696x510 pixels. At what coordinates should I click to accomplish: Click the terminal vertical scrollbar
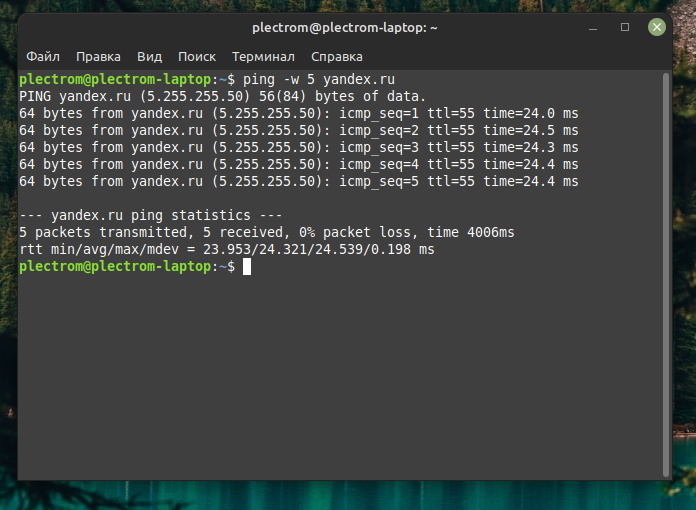(x=665, y=274)
